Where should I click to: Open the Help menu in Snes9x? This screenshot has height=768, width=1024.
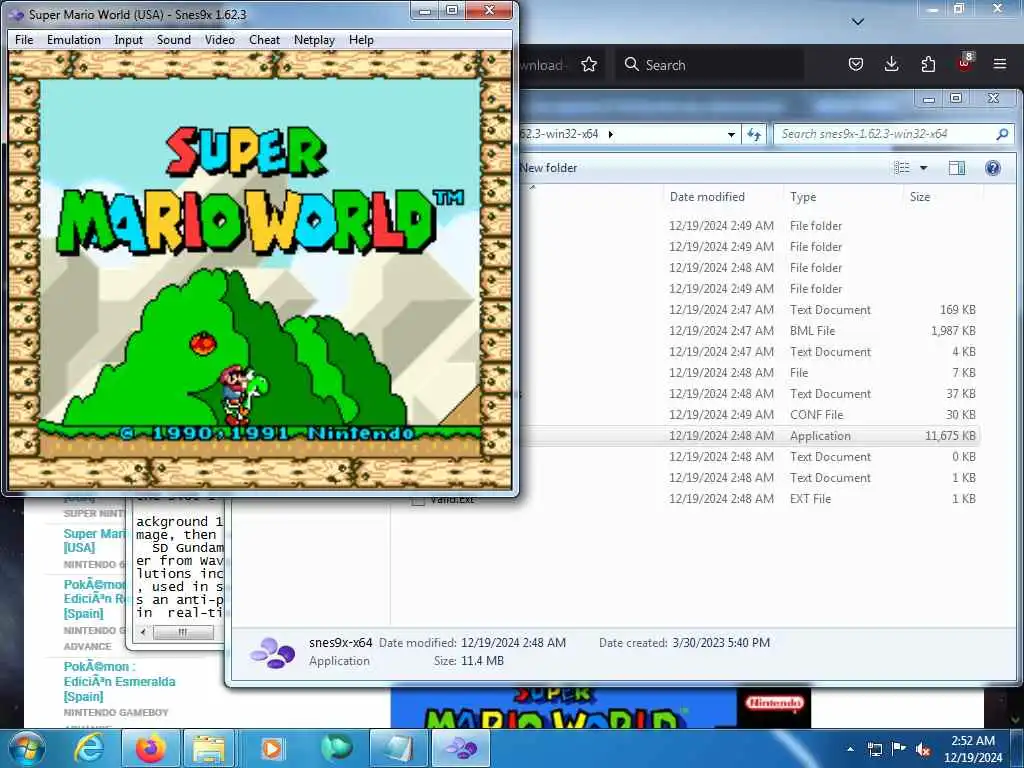click(361, 40)
